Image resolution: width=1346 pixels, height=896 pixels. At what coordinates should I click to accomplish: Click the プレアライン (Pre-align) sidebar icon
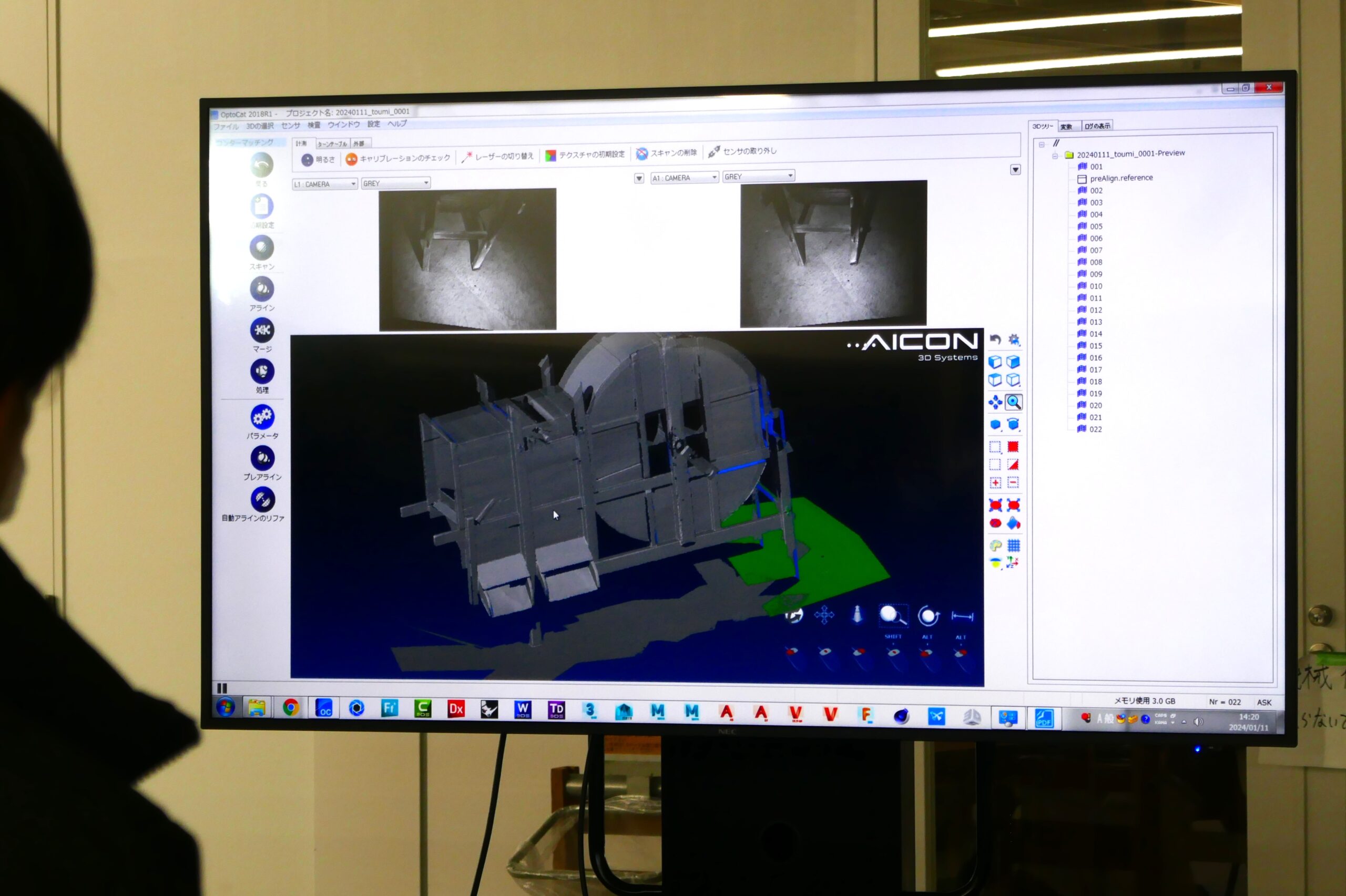coord(262,458)
